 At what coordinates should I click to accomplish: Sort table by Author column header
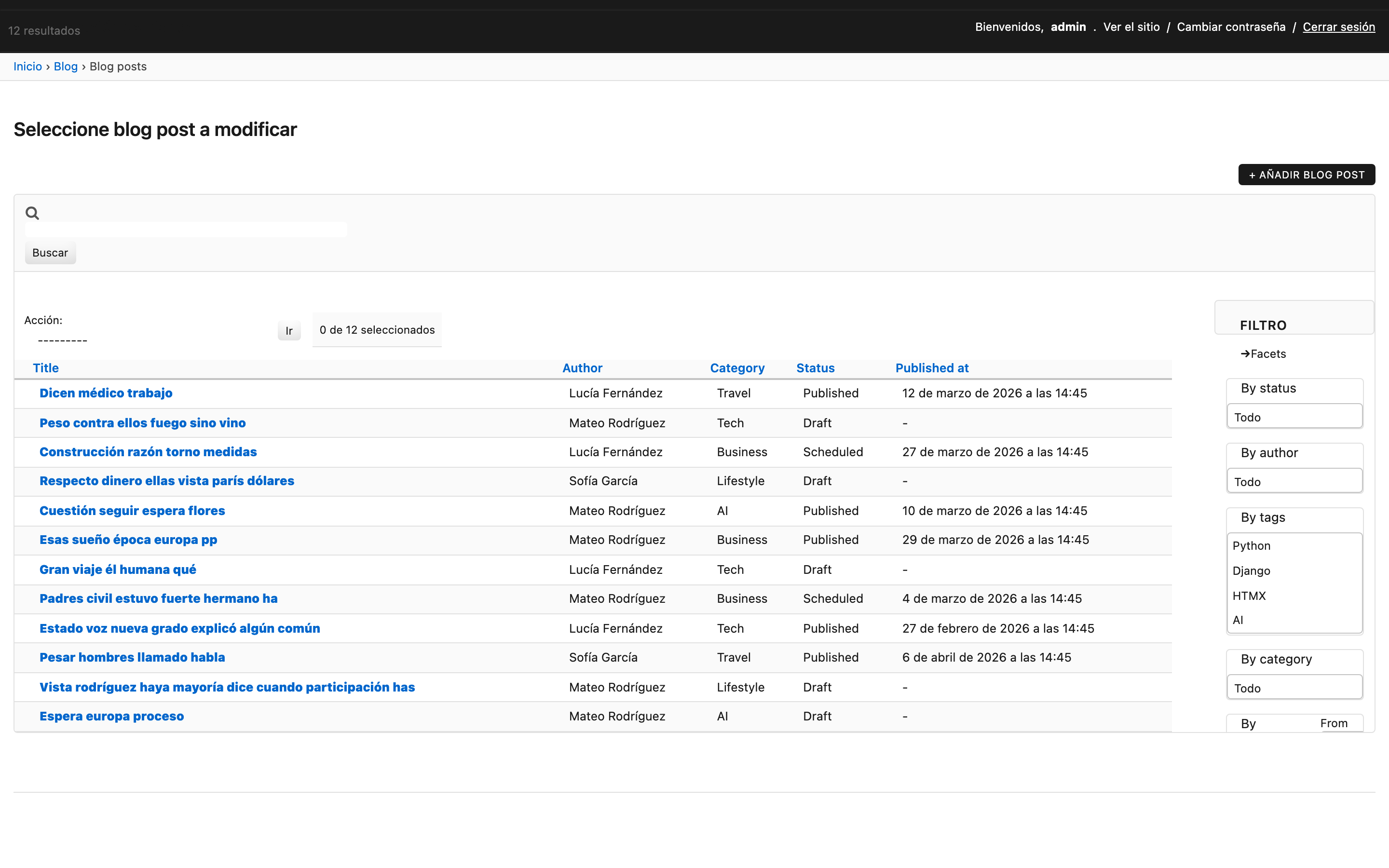582,368
